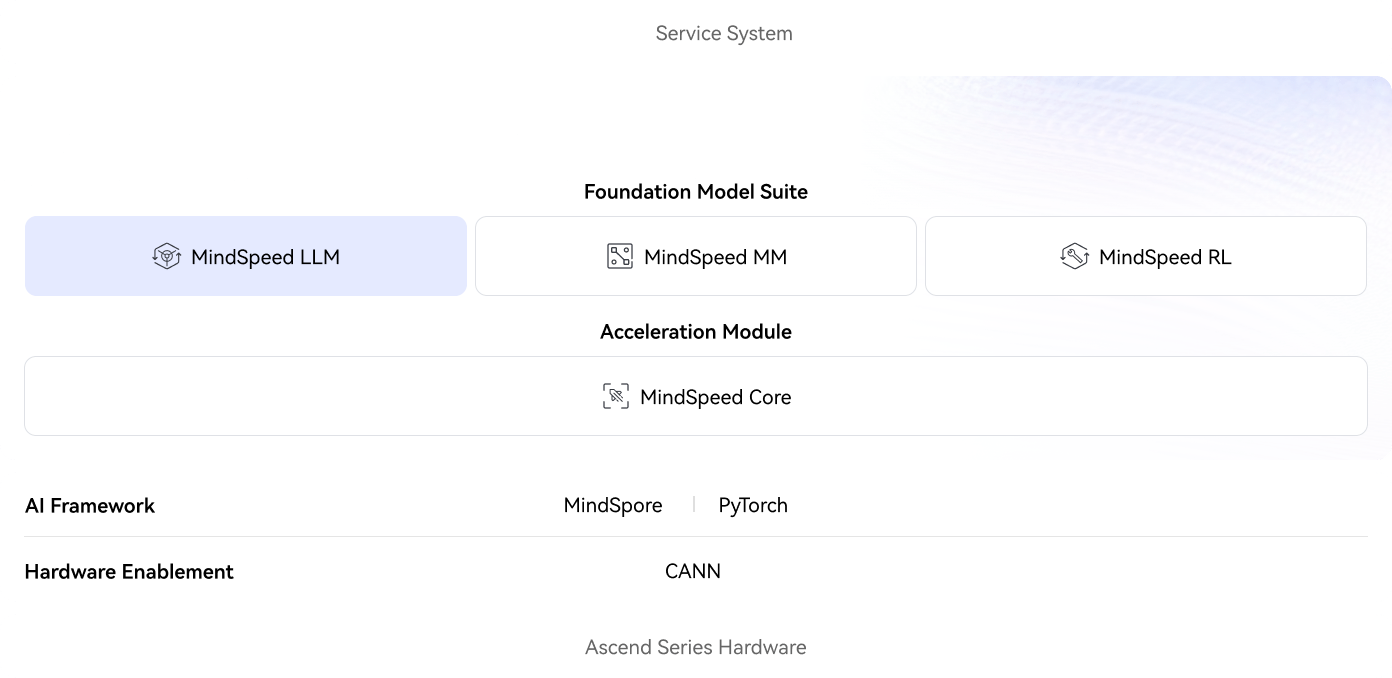
Task: Click the MindSpore framework link
Action: [613, 505]
